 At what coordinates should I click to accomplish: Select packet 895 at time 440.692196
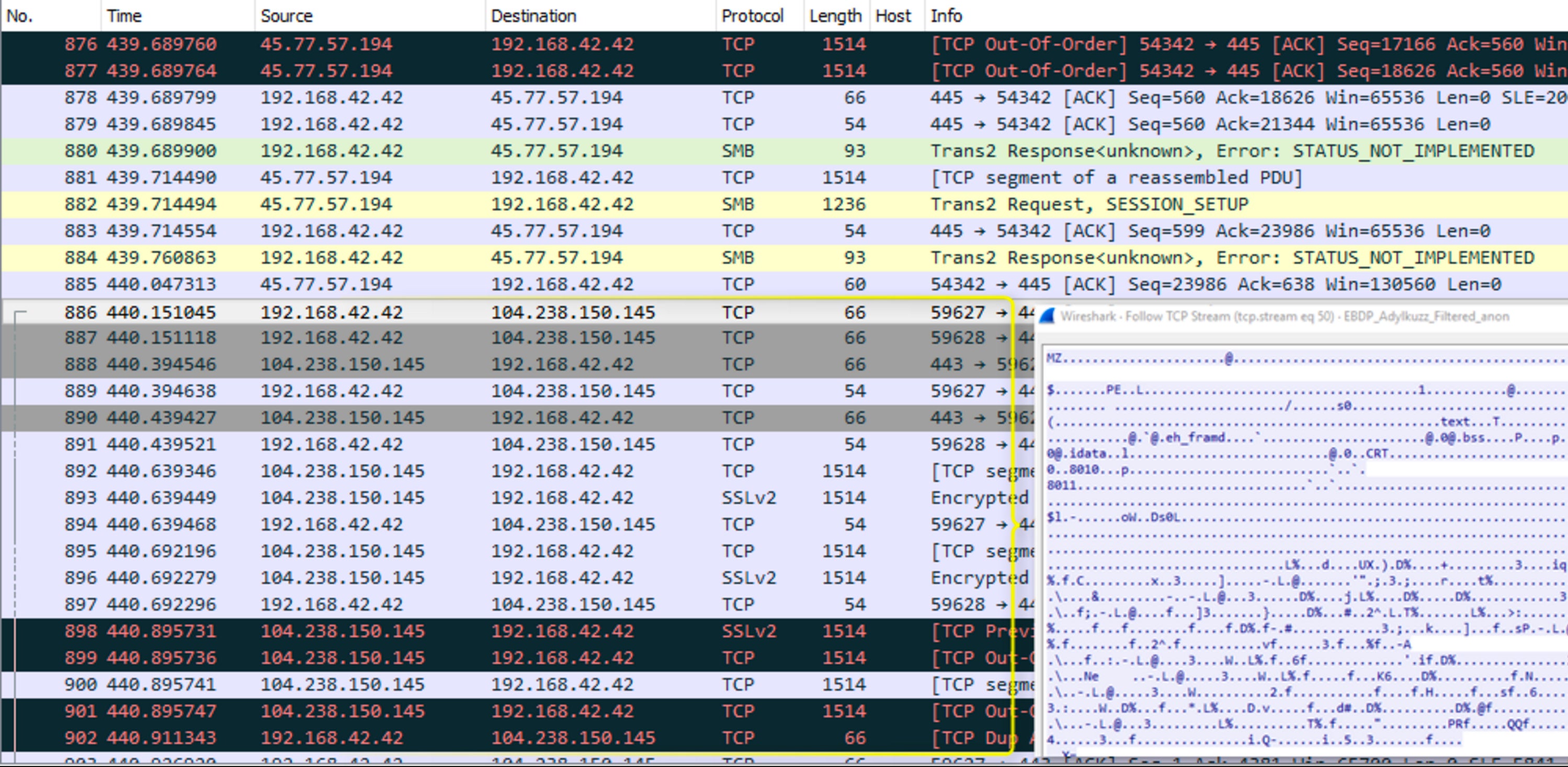click(517, 551)
